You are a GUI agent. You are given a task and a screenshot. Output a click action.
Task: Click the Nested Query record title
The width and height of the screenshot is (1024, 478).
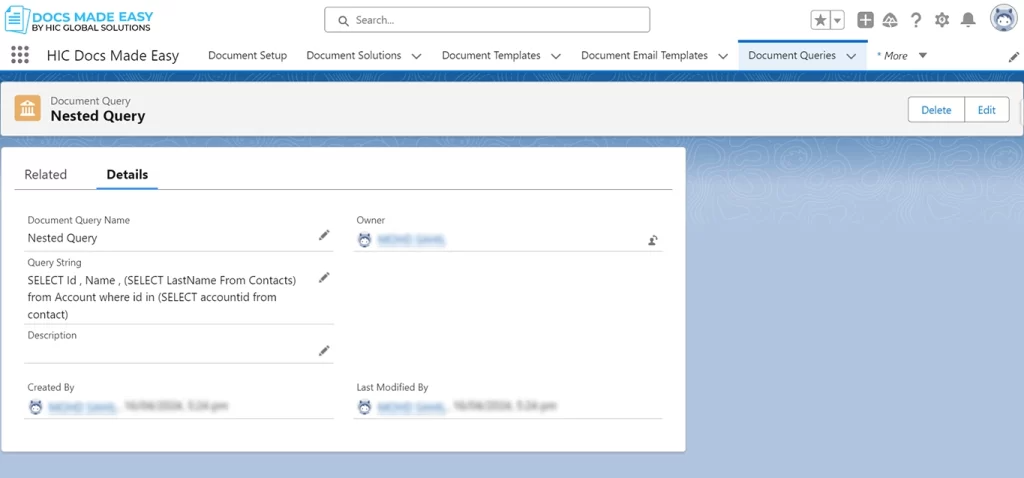98,116
